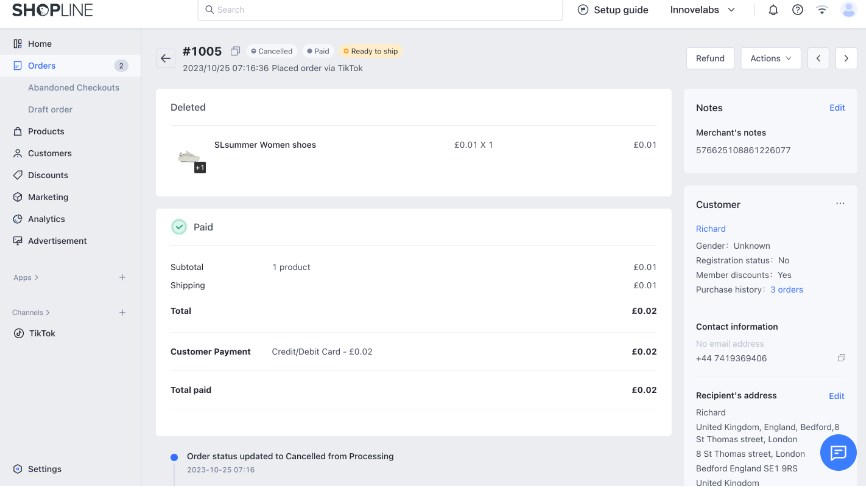Image resolution: width=866 pixels, height=488 pixels.
Task: Open the live chat bubble
Action: coord(838,453)
